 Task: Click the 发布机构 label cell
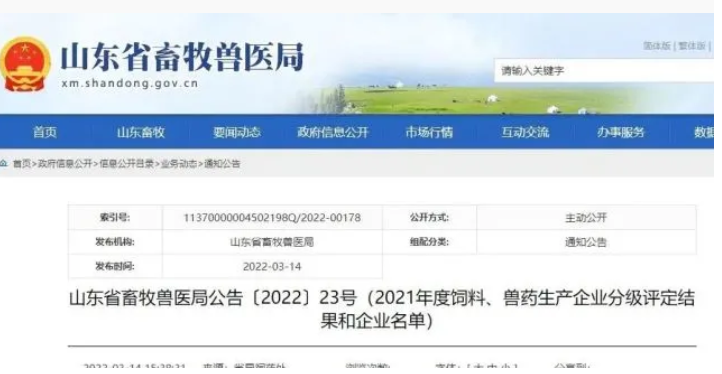[x=115, y=242]
